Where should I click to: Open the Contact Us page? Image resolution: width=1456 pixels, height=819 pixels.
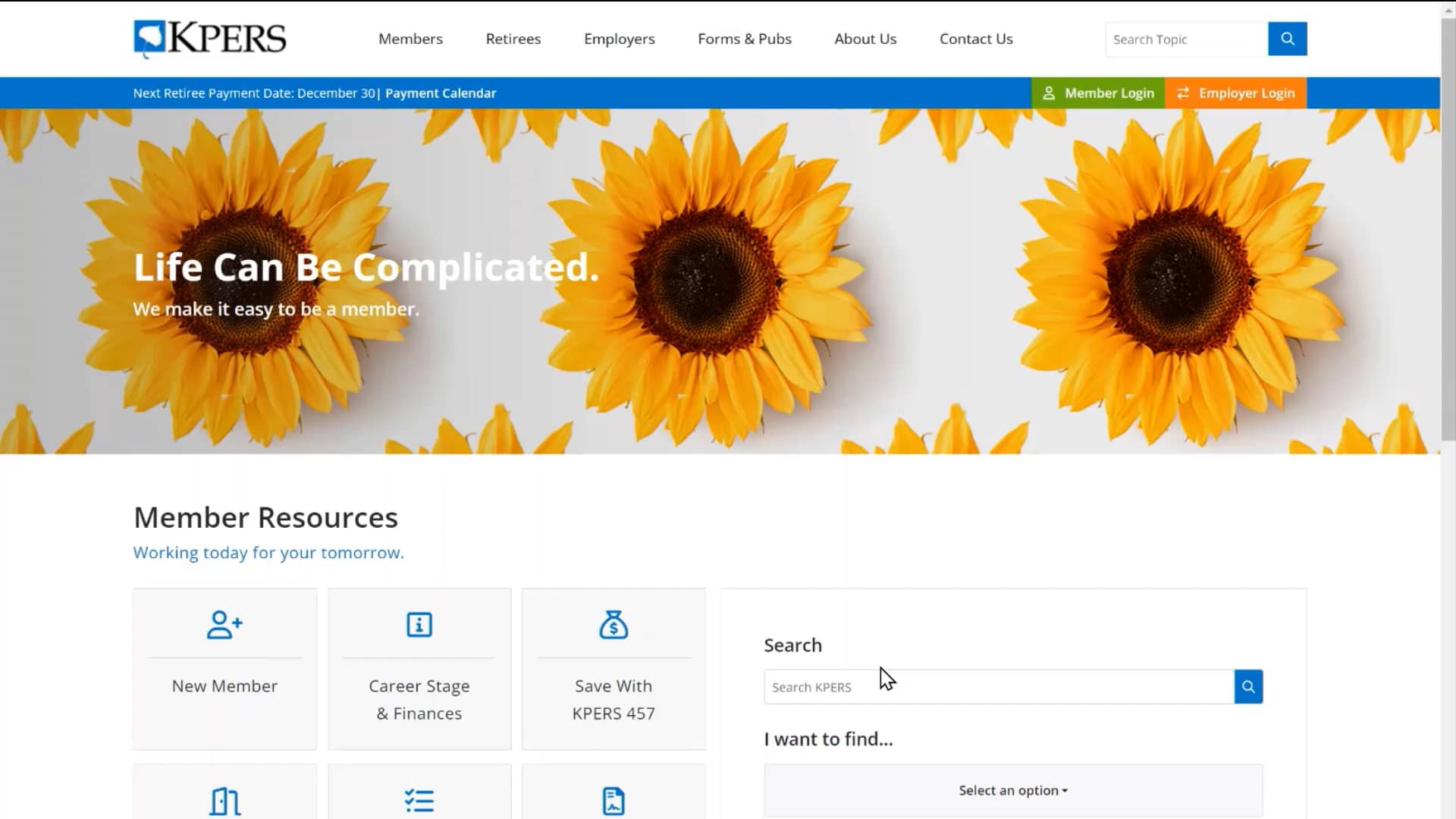(x=976, y=39)
